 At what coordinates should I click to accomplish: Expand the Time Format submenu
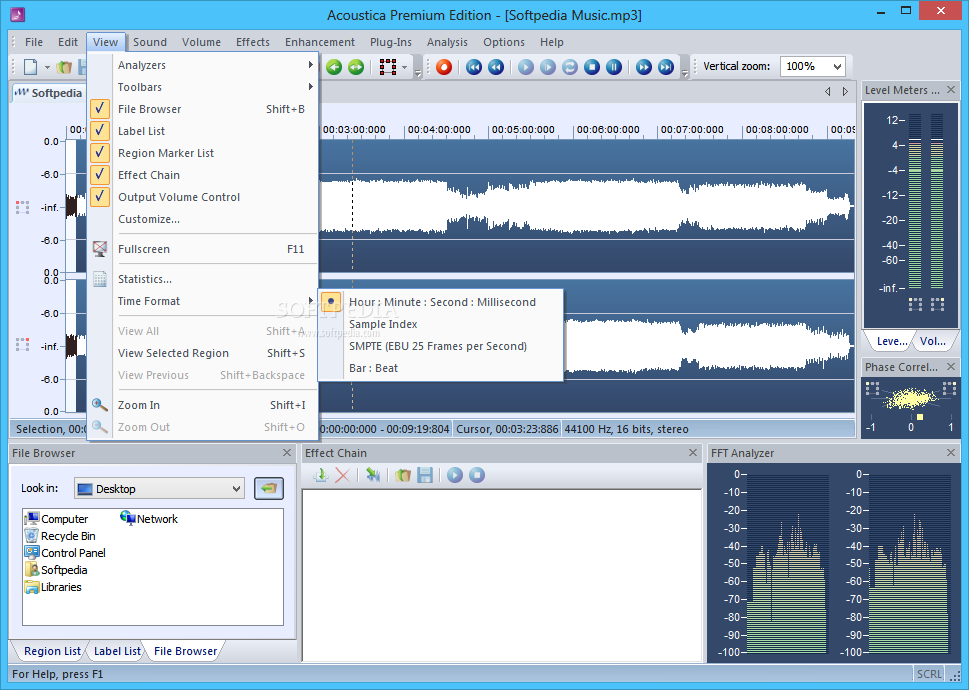(x=203, y=301)
